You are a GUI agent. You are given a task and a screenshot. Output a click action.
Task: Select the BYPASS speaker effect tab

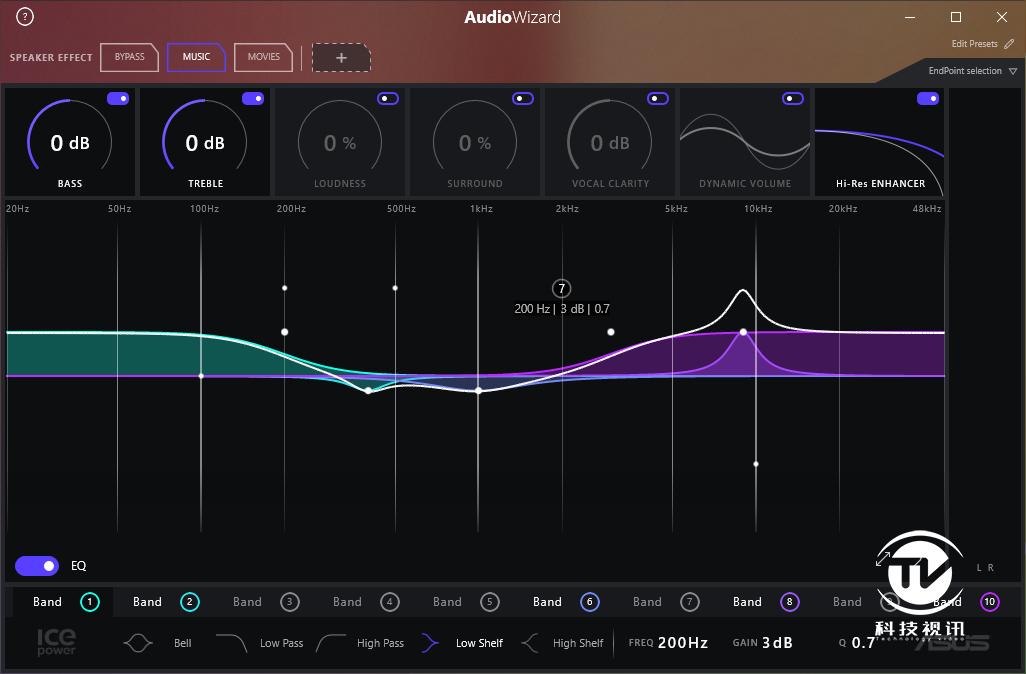[x=129, y=57]
